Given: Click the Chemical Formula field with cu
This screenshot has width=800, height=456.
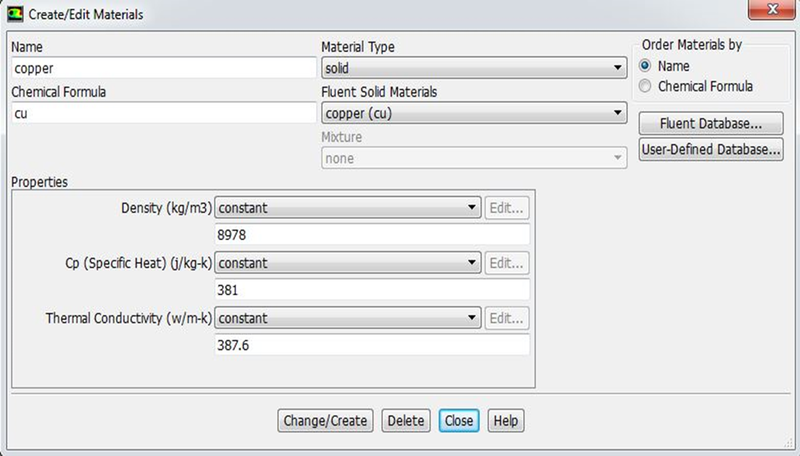Looking at the screenshot, I should pos(164,113).
